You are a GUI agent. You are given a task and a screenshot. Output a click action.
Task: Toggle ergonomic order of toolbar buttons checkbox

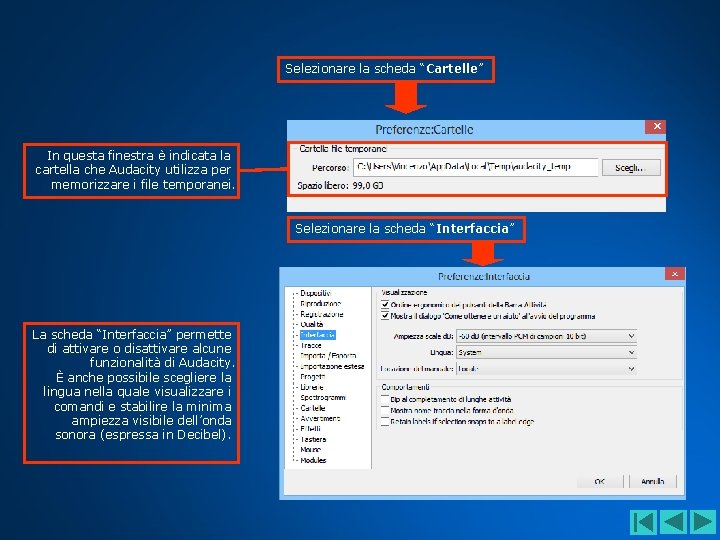coord(385,304)
